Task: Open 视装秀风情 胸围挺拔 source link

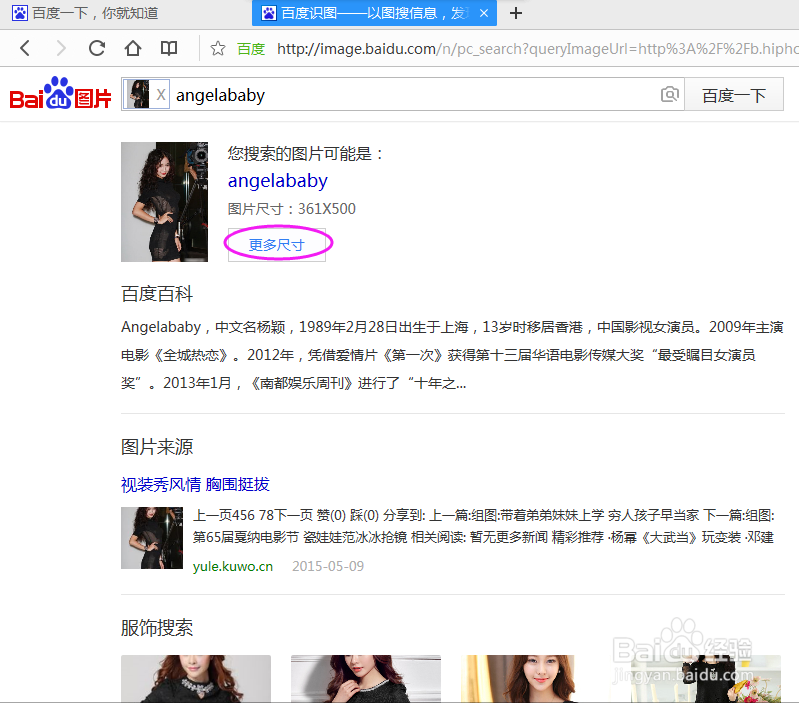Action: 195,484
